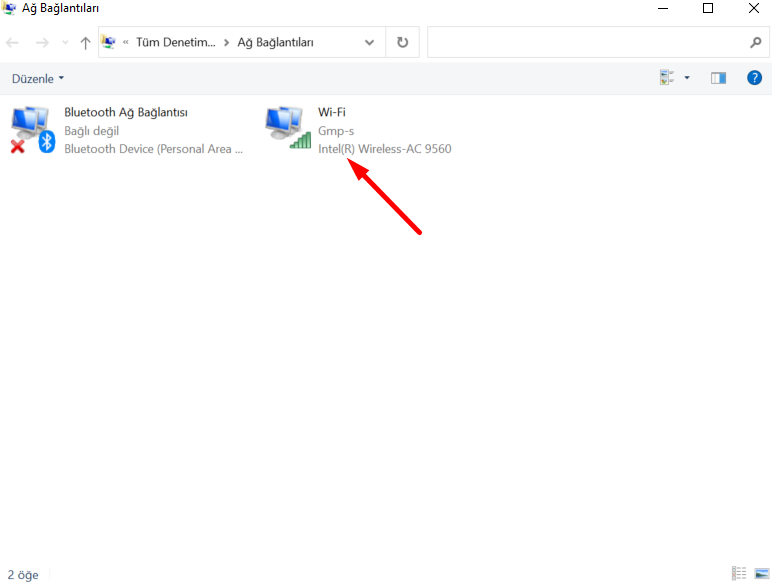Go forward with the right arrow

click(42, 43)
